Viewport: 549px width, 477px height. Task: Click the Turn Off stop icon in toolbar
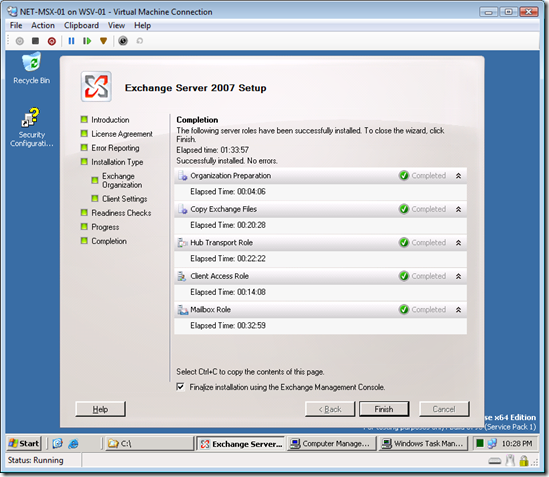pyautogui.click(x=35, y=41)
